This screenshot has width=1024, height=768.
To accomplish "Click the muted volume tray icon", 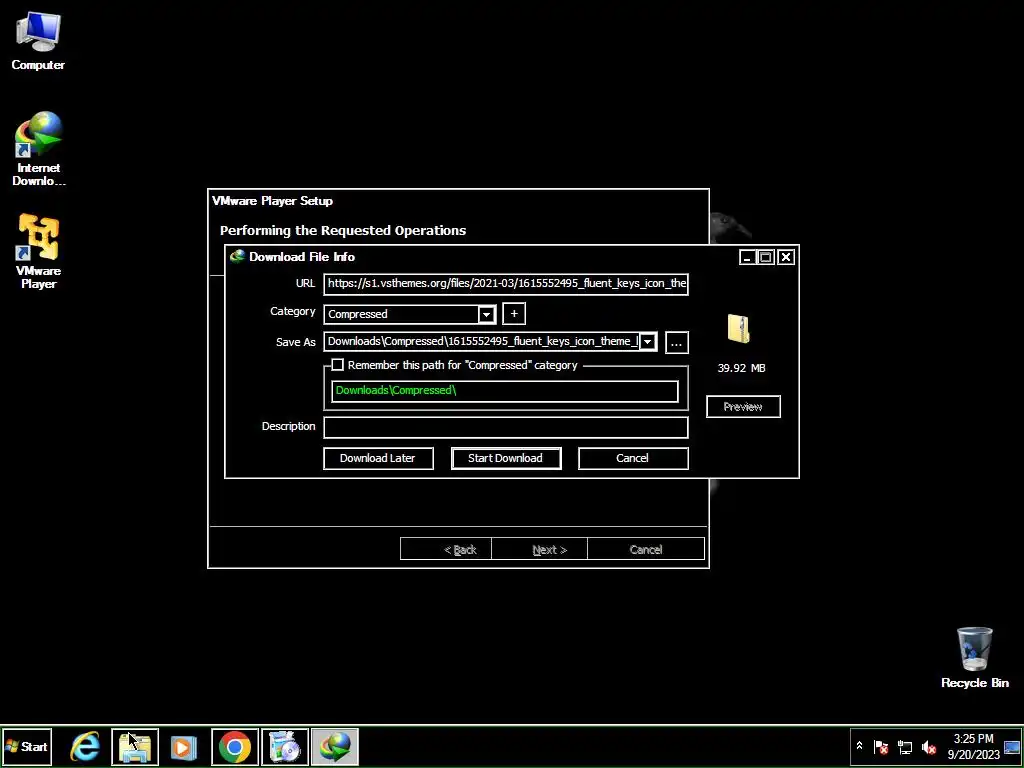I will coord(929,746).
